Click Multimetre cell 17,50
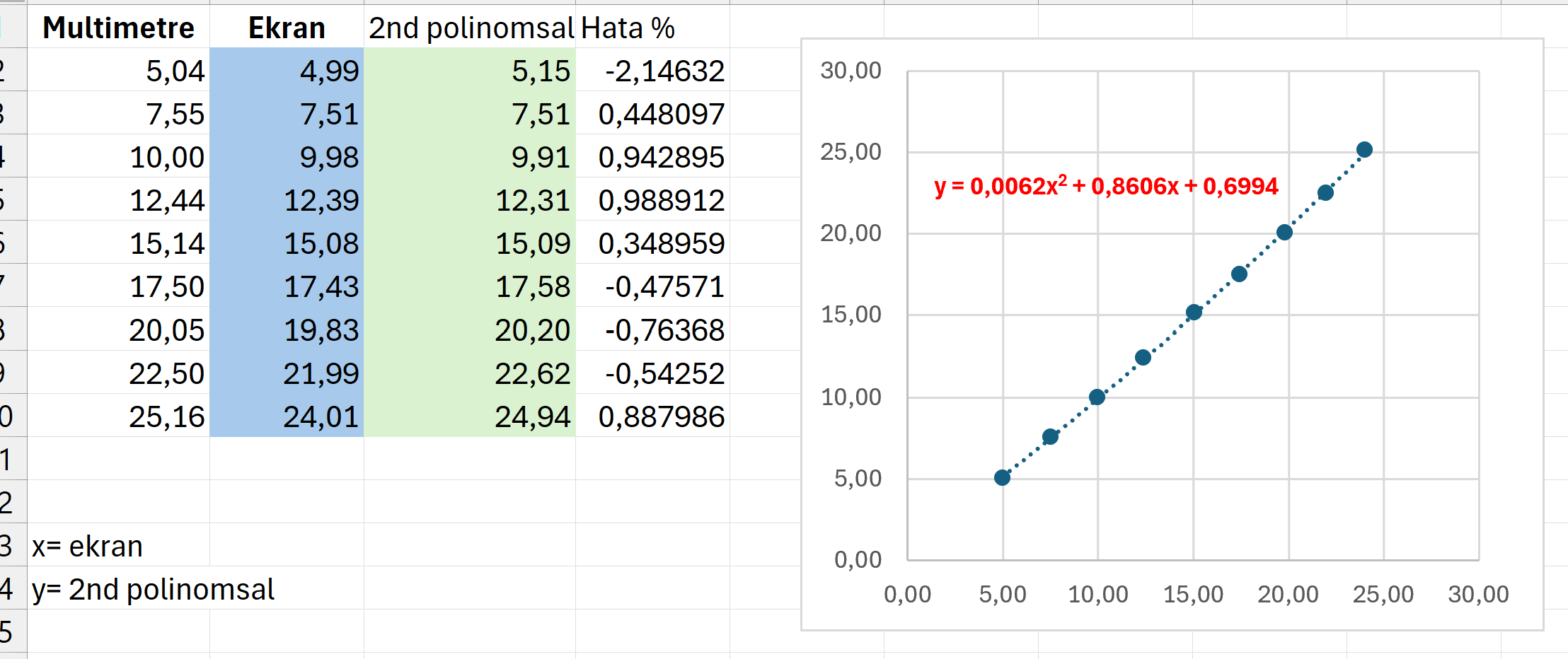 click(118, 286)
